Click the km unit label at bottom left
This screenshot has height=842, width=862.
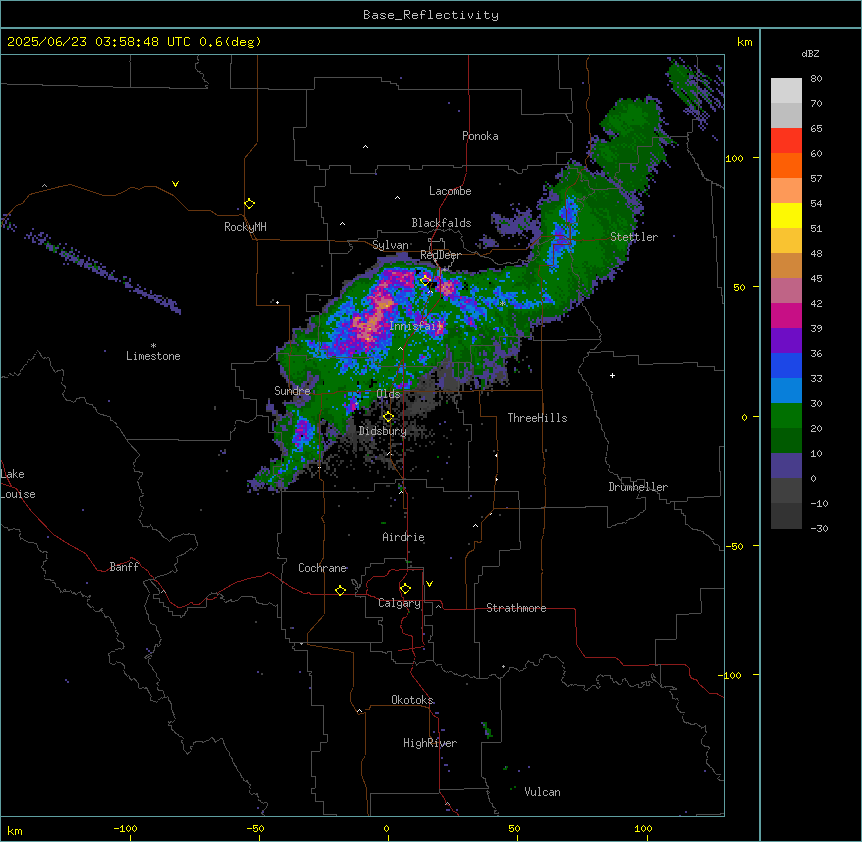pos(15,831)
